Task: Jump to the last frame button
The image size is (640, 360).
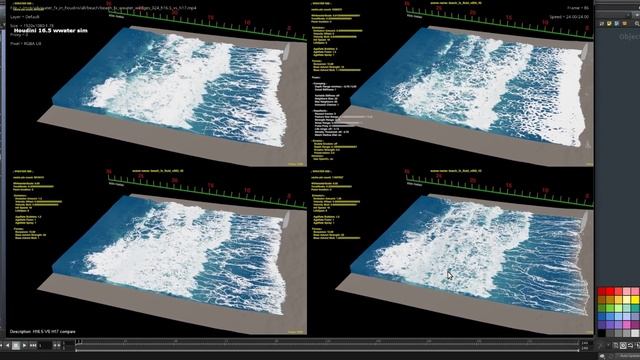Action: pos(33,345)
